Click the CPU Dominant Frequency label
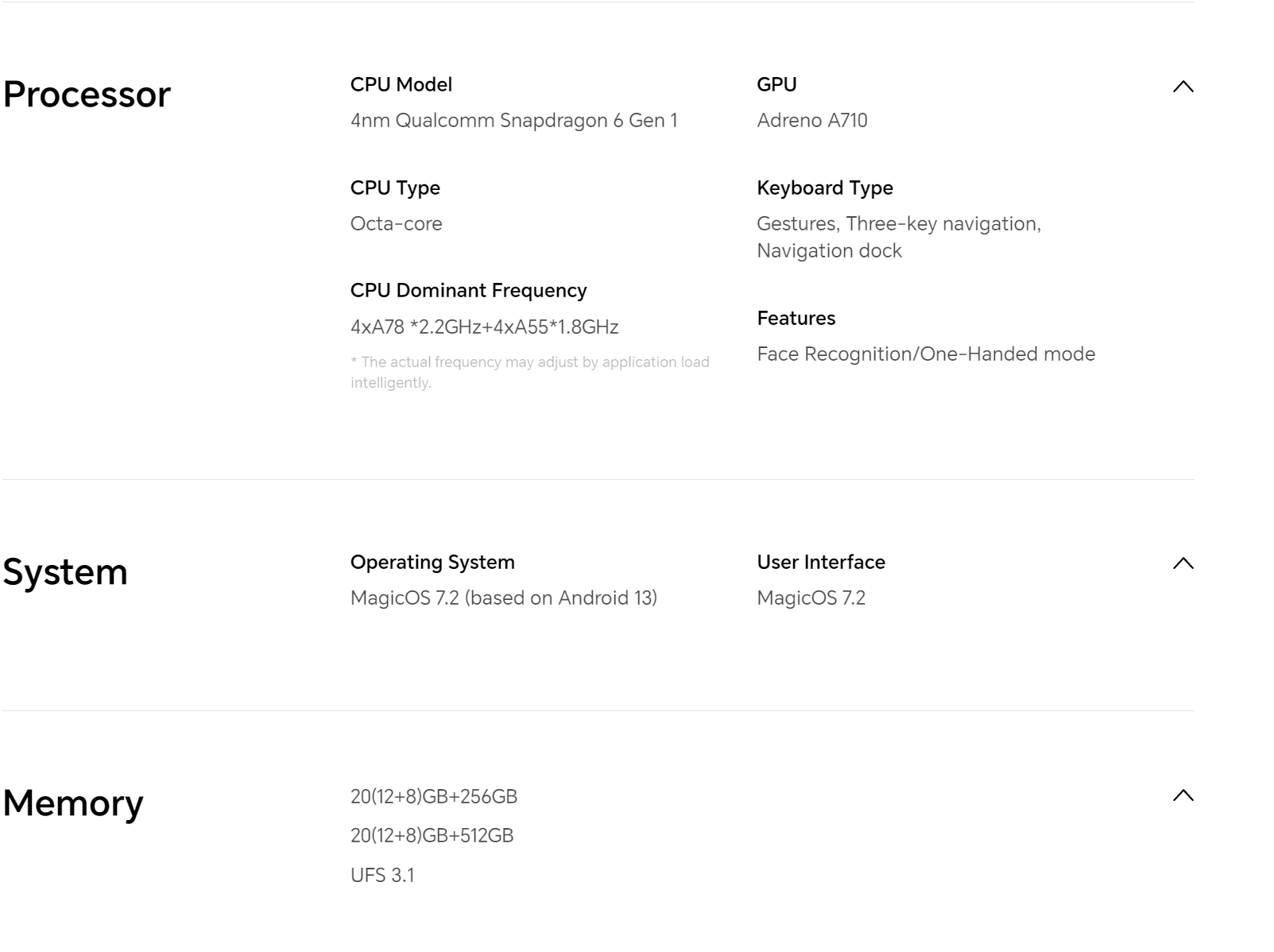This screenshot has width=1274, height=952. coord(468,291)
